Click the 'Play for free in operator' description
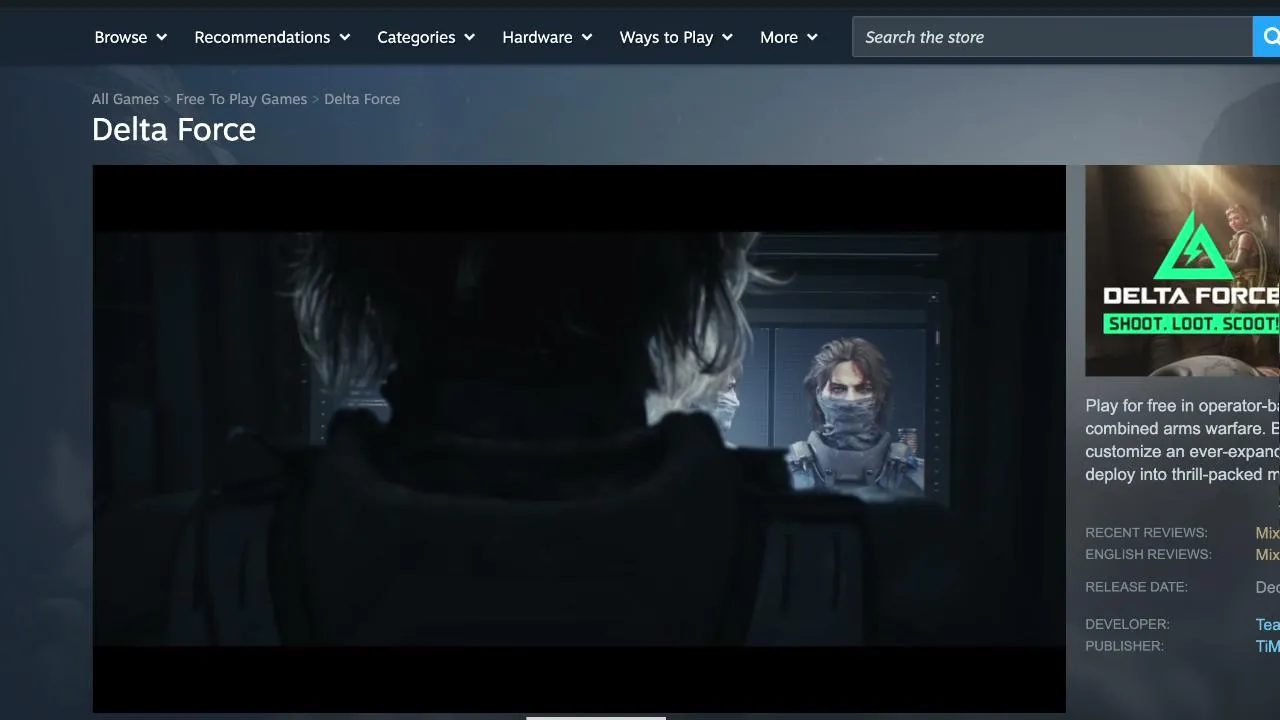Viewport: 1280px width, 720px height. (x=1182, y=440)
